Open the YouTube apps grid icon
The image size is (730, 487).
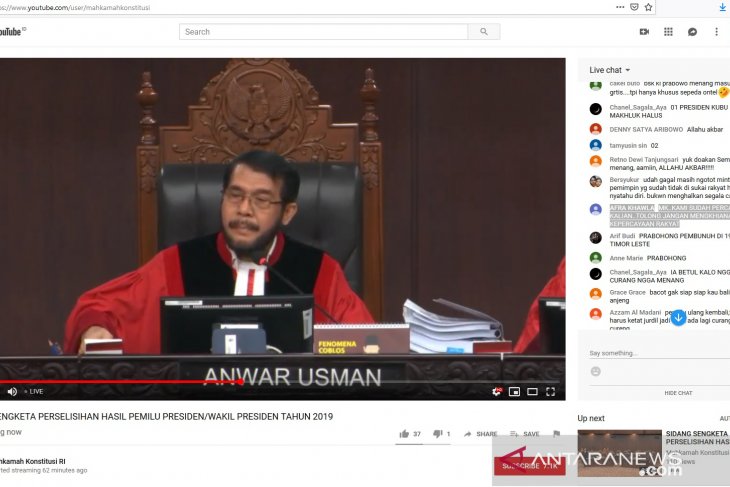(x=668, y=32)
